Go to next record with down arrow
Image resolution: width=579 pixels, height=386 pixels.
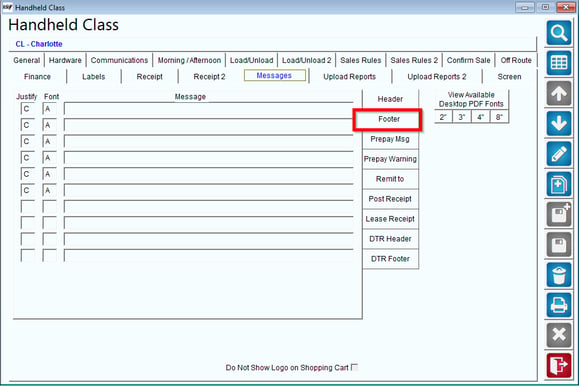559,123
